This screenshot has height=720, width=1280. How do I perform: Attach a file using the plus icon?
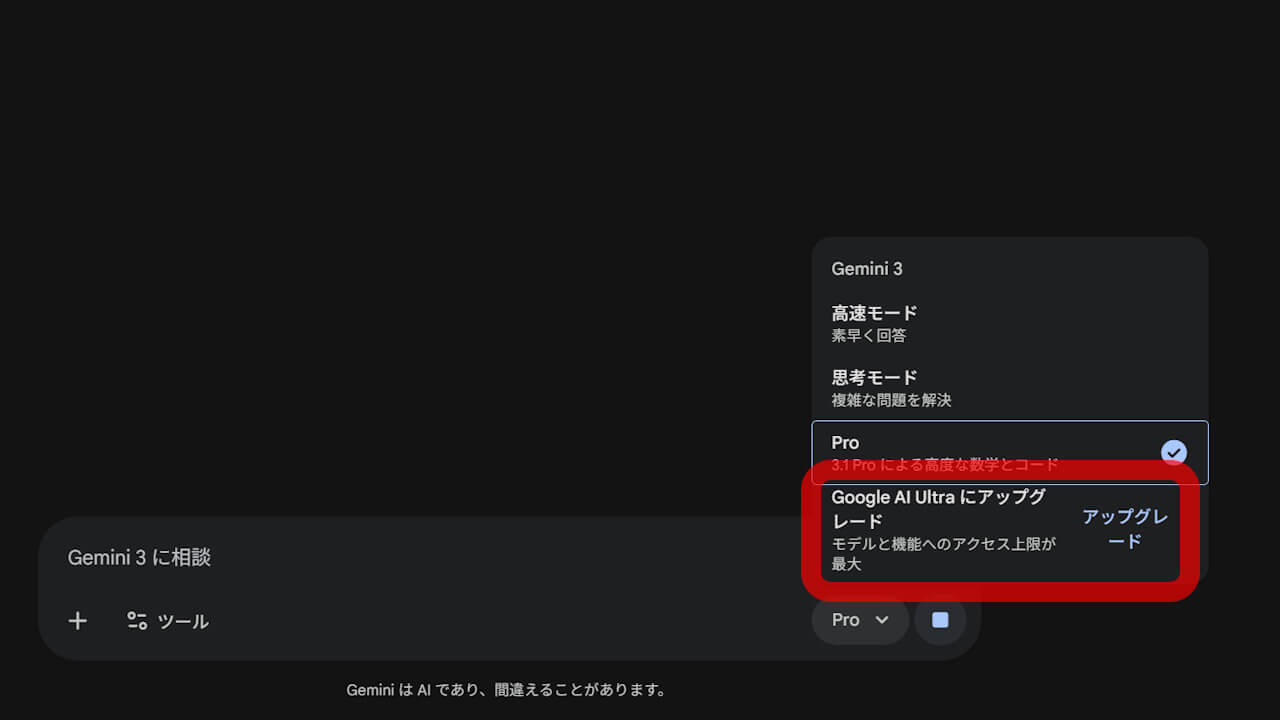pos(77,620)
